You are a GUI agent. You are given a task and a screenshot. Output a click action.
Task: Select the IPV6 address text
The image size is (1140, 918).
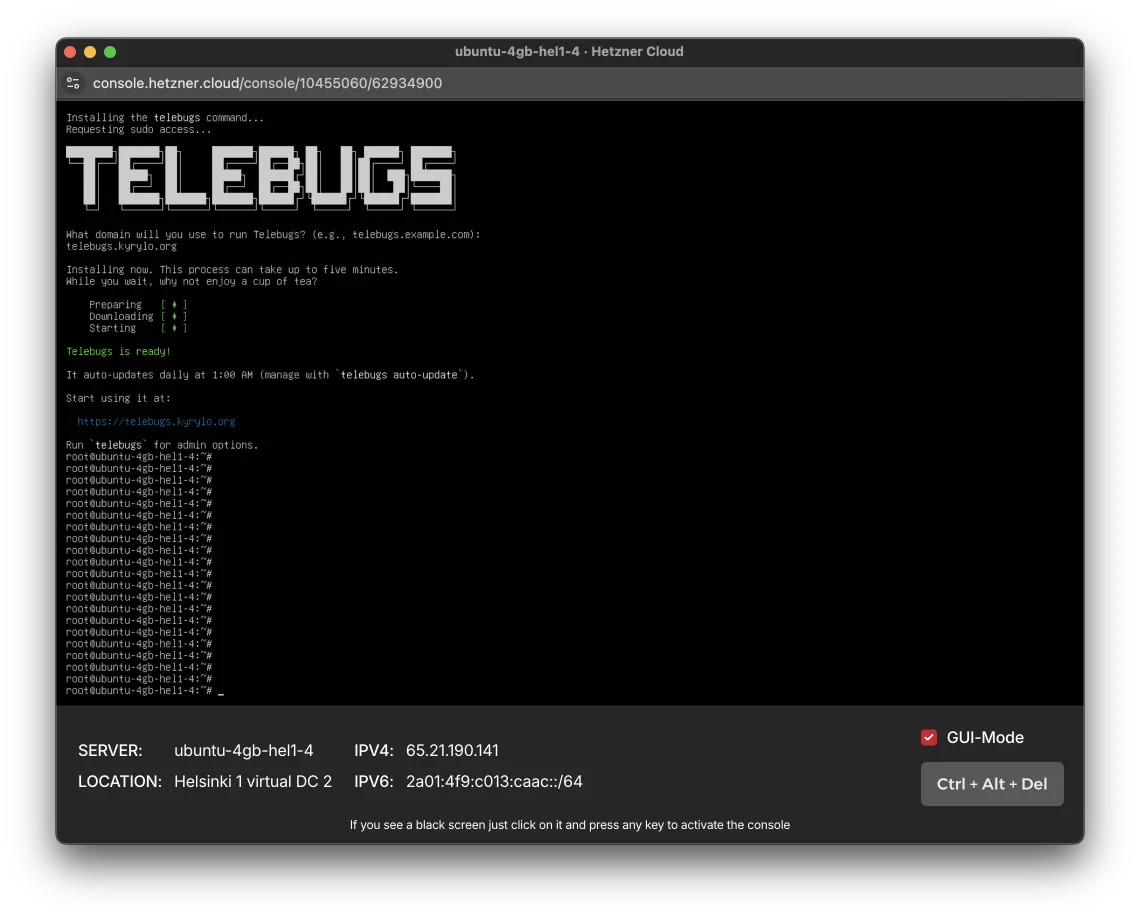[x=495, y=781]
